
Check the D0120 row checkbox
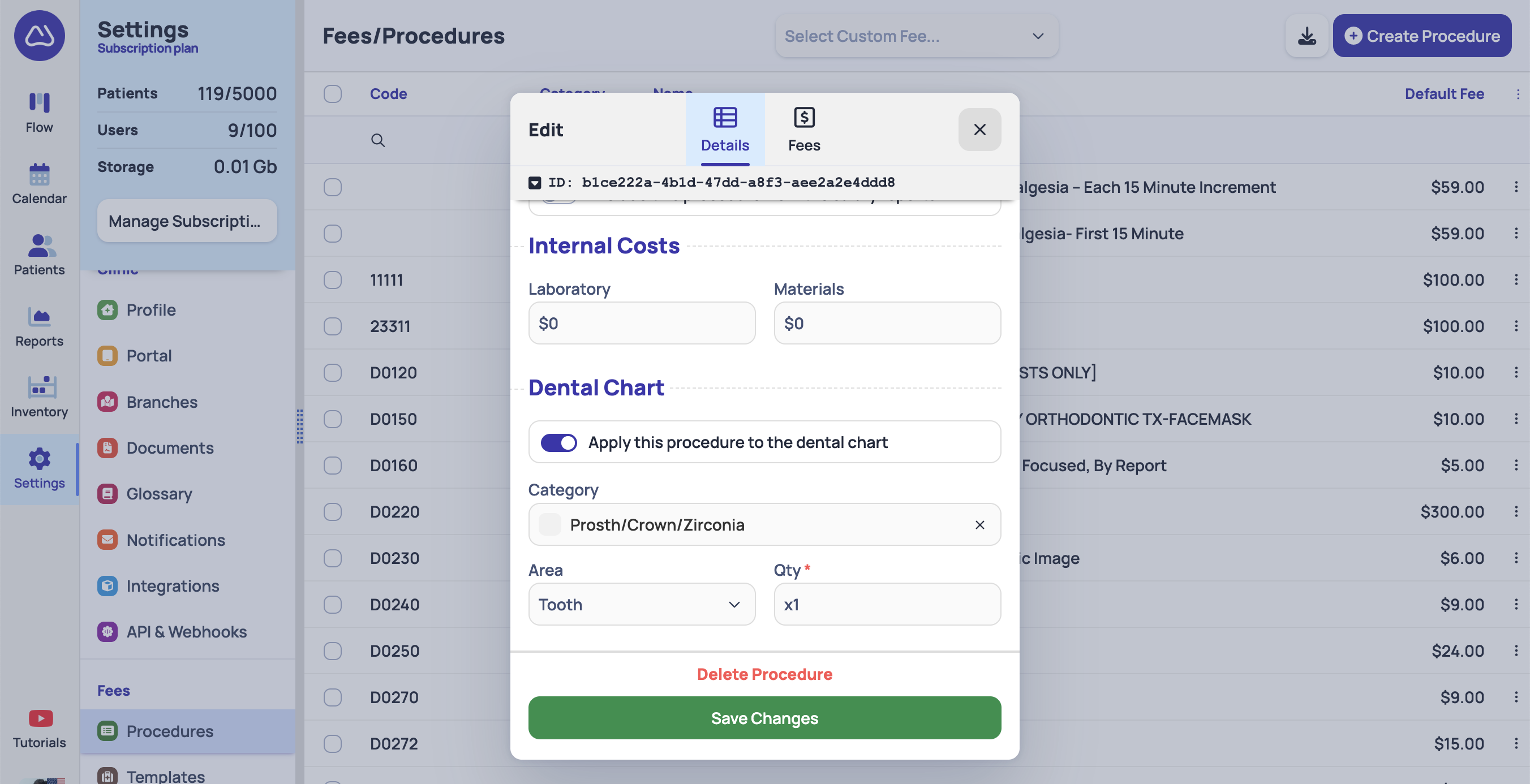[333, 372]
